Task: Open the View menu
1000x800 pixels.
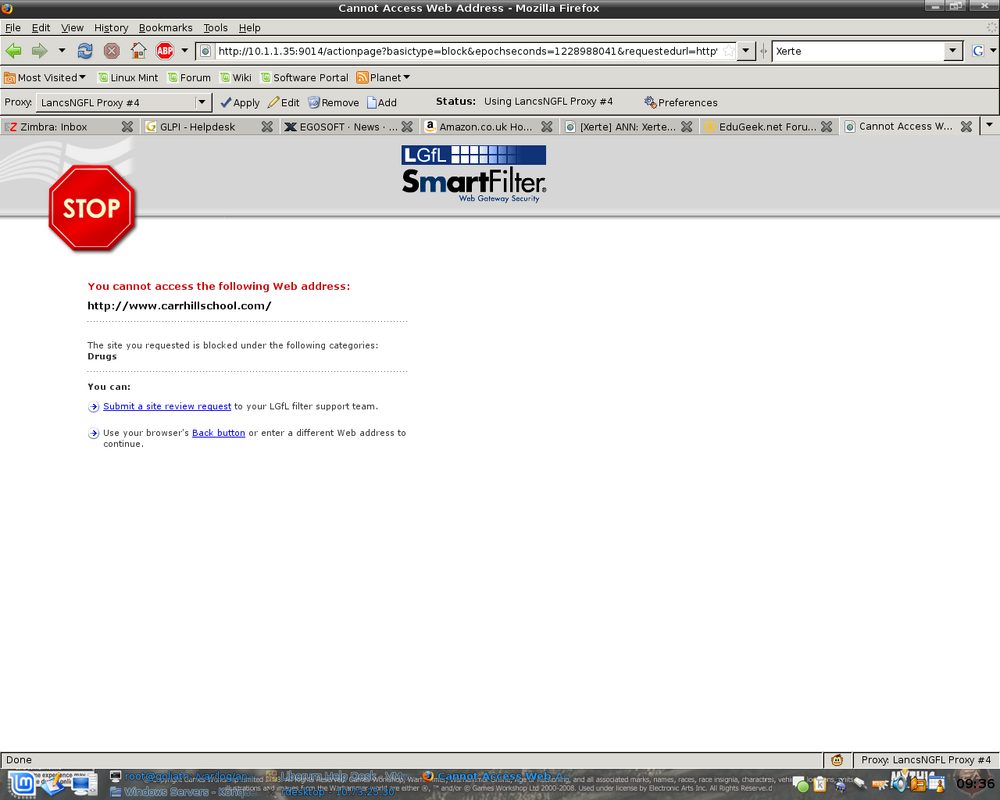Action: pos(72,27)
